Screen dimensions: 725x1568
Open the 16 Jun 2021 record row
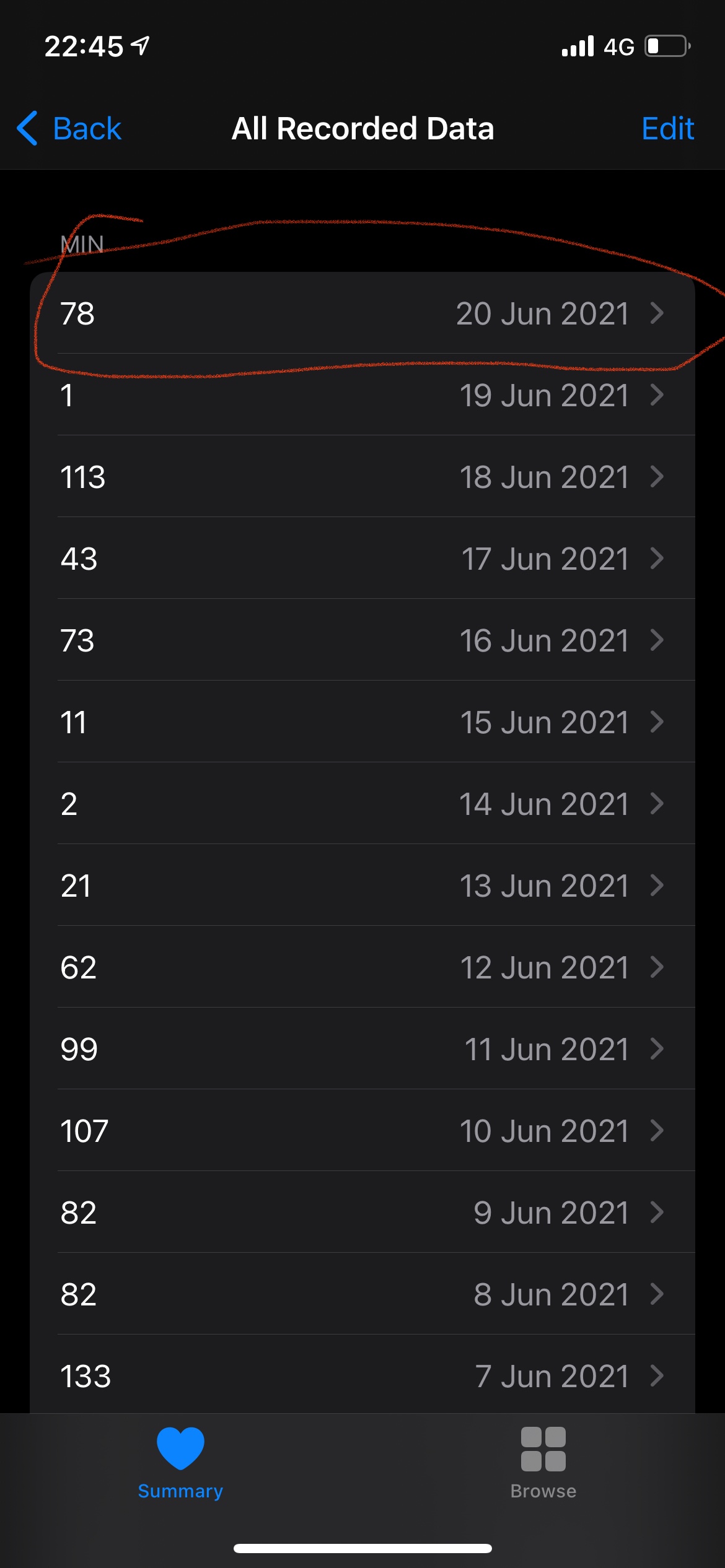click(362, 640)
